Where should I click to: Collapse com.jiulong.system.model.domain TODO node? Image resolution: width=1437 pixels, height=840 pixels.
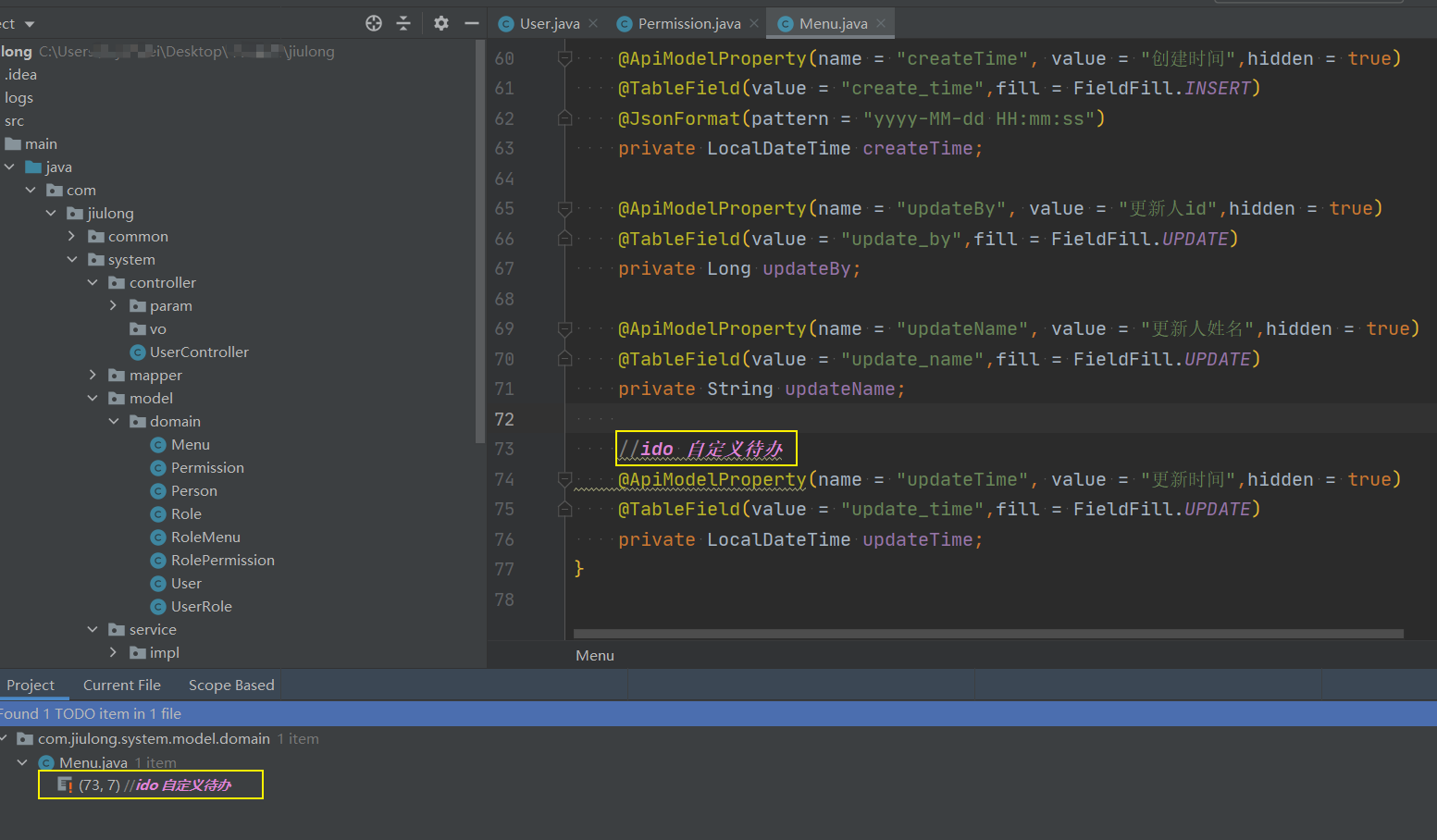pyautogui.click(x=4, y=738)
